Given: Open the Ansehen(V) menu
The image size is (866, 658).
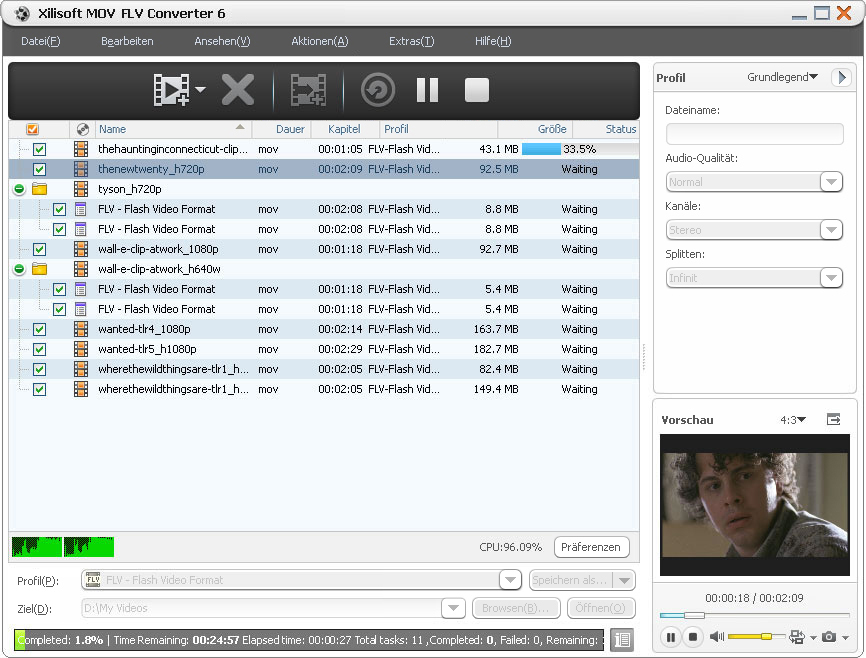Looking at the screenshot, I should [x=222, y=41].
